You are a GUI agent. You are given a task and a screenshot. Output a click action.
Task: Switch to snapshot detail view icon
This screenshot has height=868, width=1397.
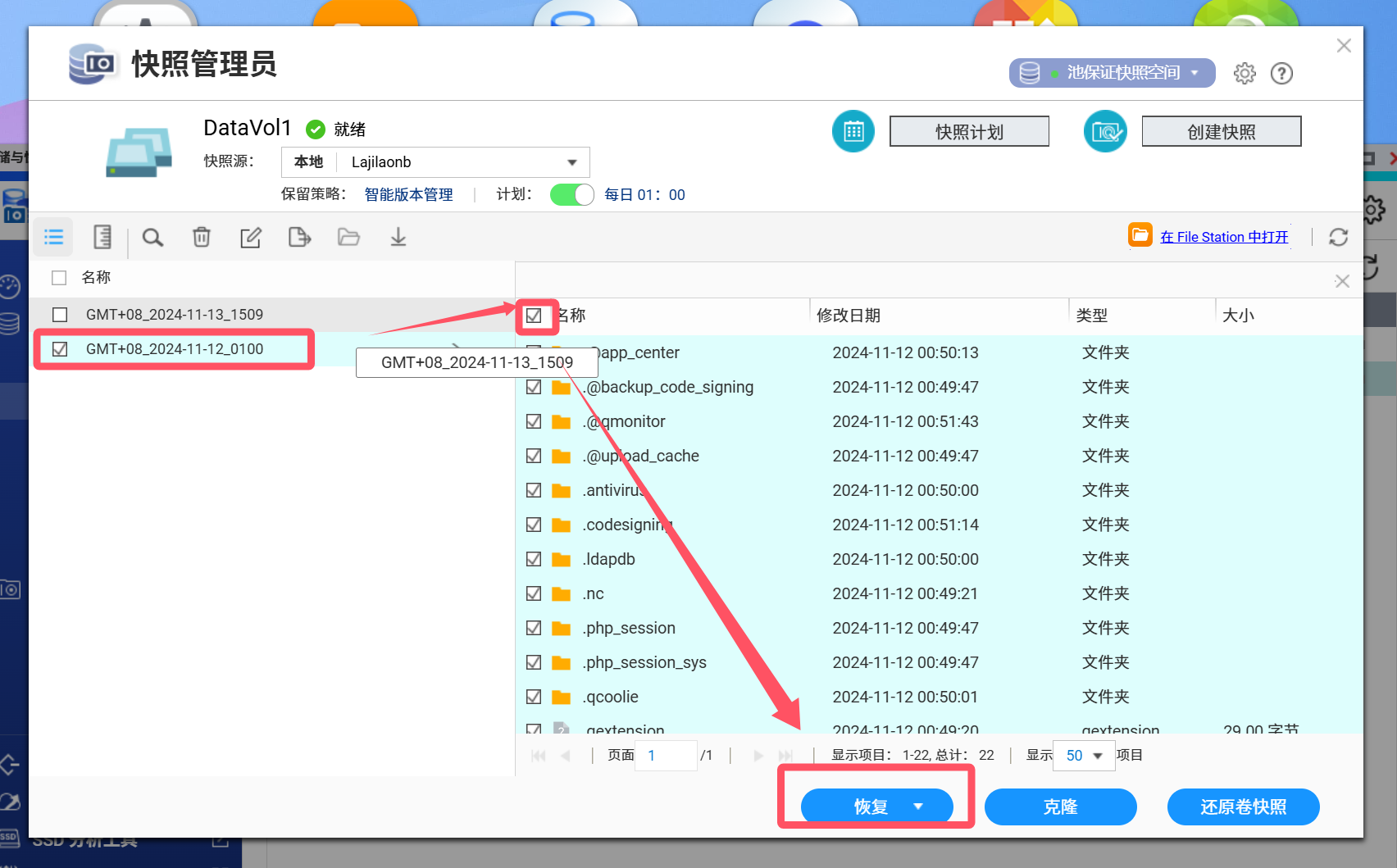[x=102, y=237]
